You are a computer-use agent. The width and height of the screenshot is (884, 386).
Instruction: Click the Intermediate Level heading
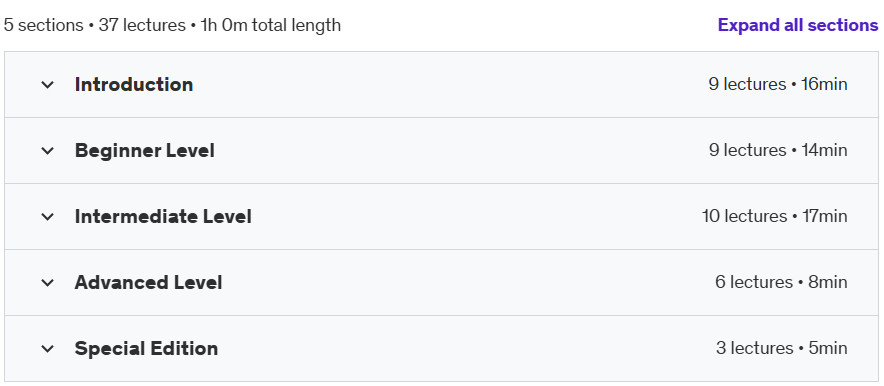point(163,216)
